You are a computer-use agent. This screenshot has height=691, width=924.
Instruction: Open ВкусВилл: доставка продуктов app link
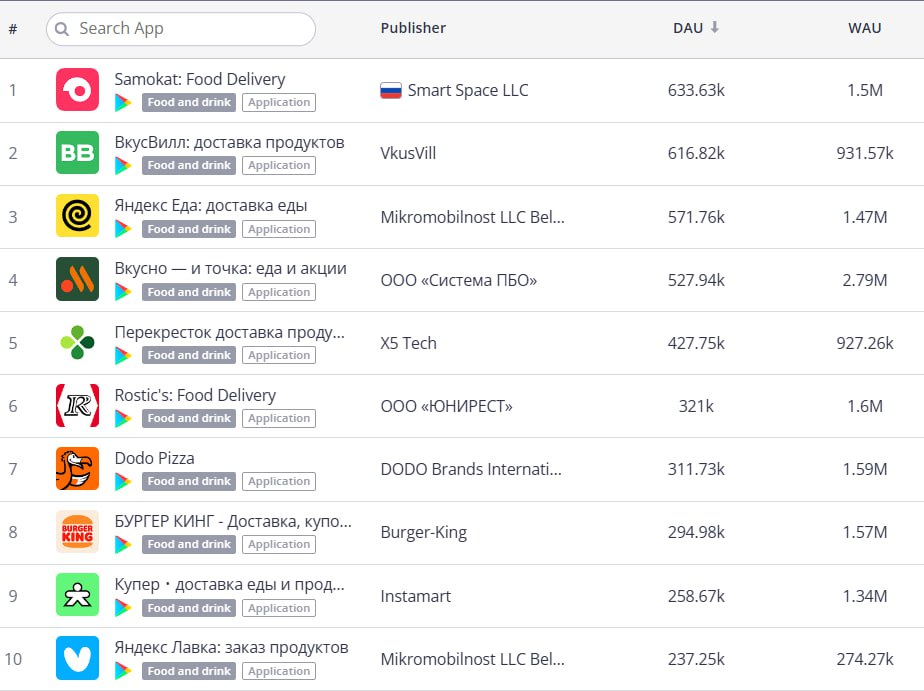point(229,143)
